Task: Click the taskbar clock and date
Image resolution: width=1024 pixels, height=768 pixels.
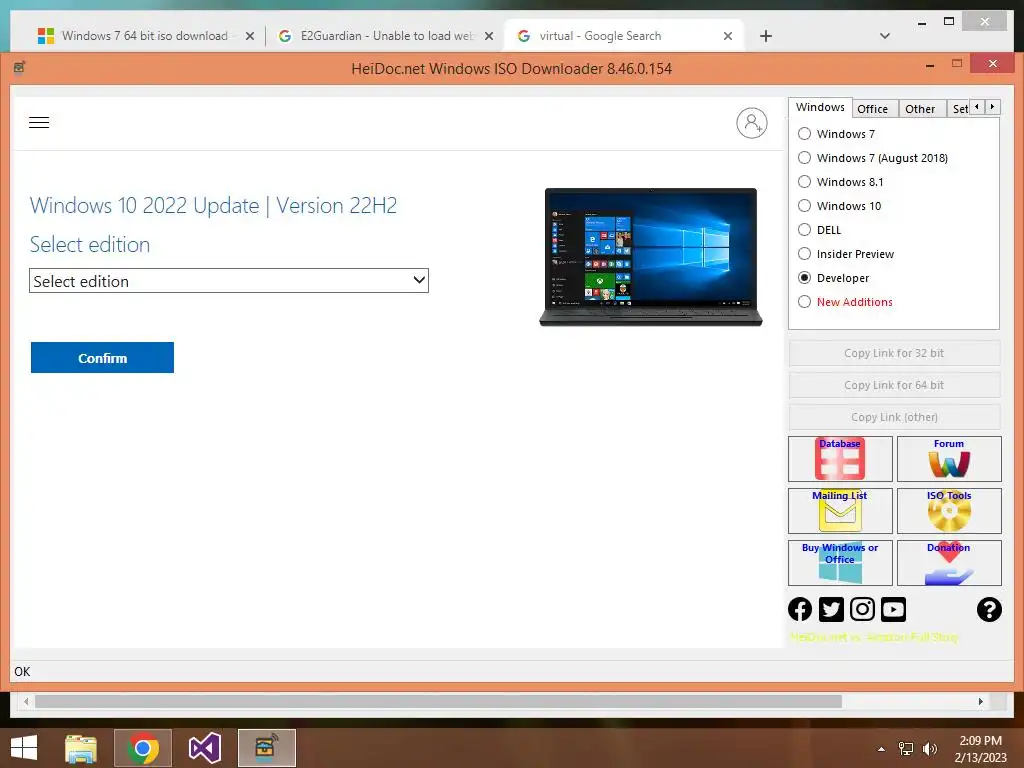Action: point(980,749)
